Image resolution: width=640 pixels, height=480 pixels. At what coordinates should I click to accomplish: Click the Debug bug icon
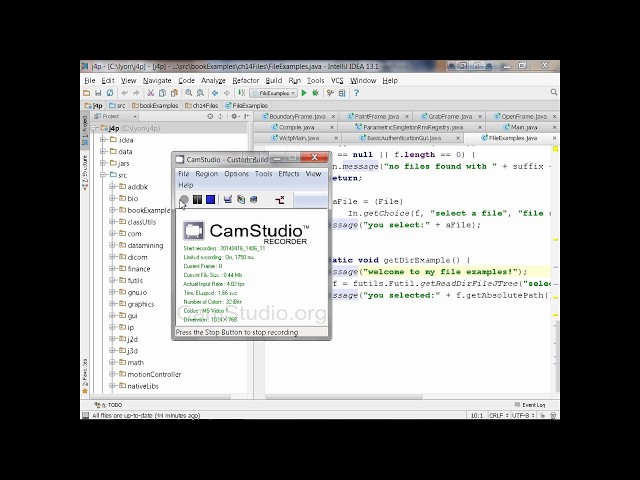pos(316,93)
